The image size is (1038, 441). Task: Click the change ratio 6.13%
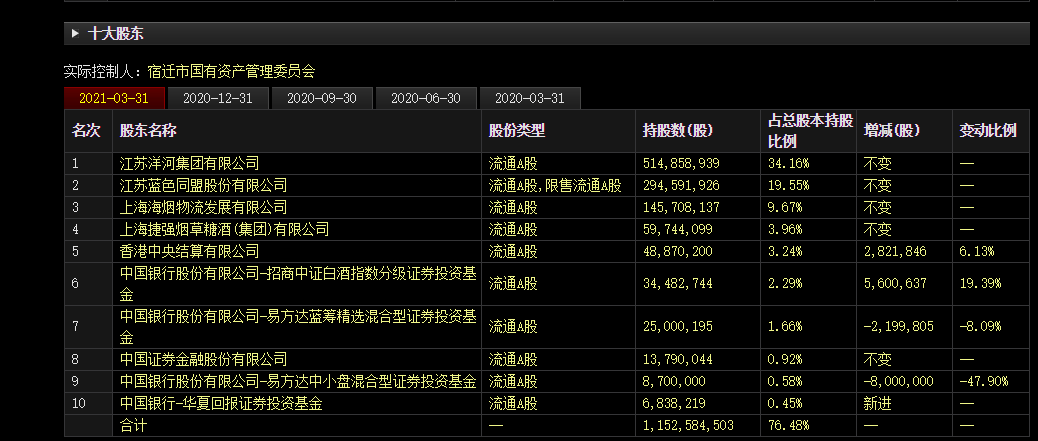pos(976,251)
